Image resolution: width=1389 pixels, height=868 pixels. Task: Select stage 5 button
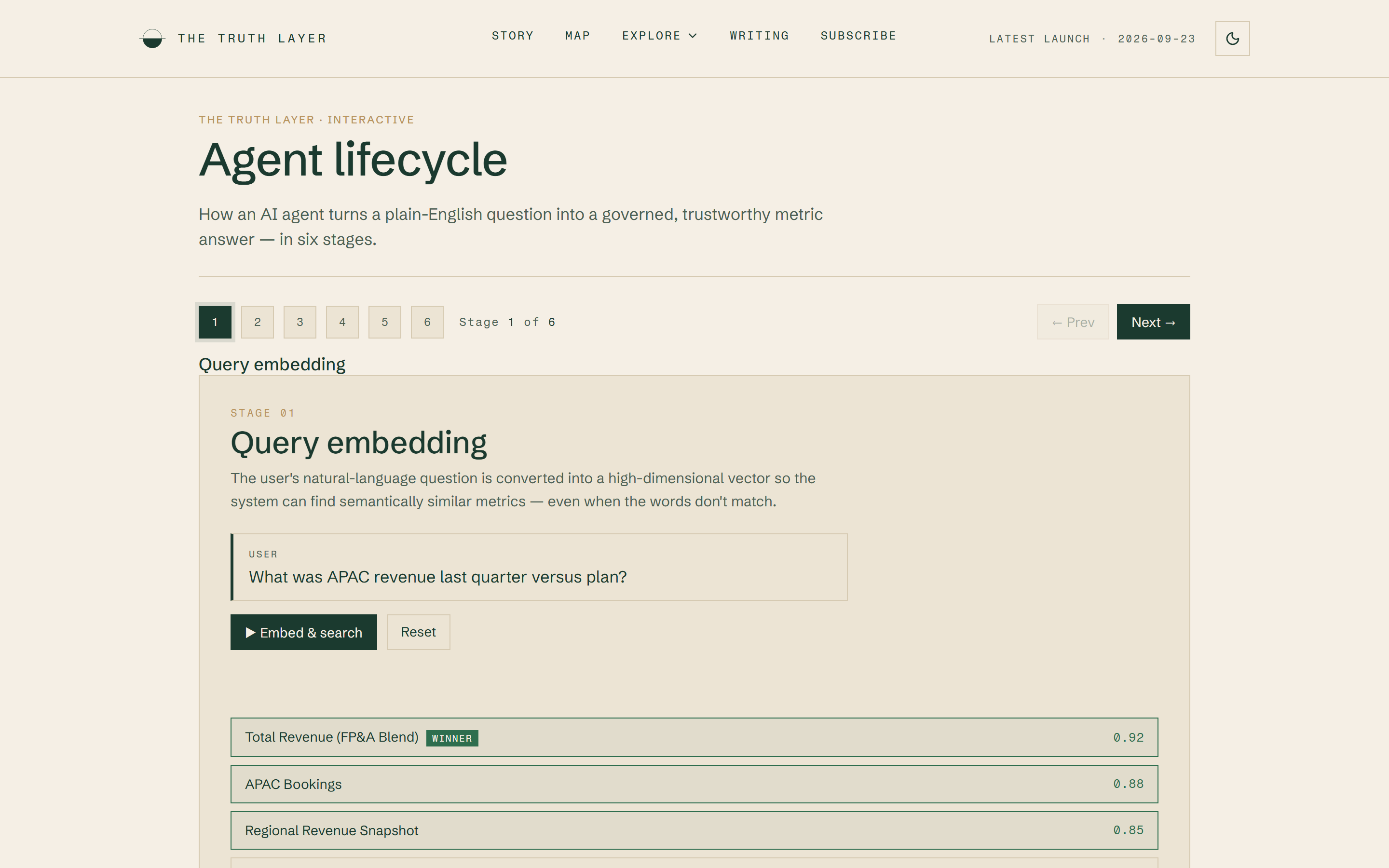pos(384,322)
